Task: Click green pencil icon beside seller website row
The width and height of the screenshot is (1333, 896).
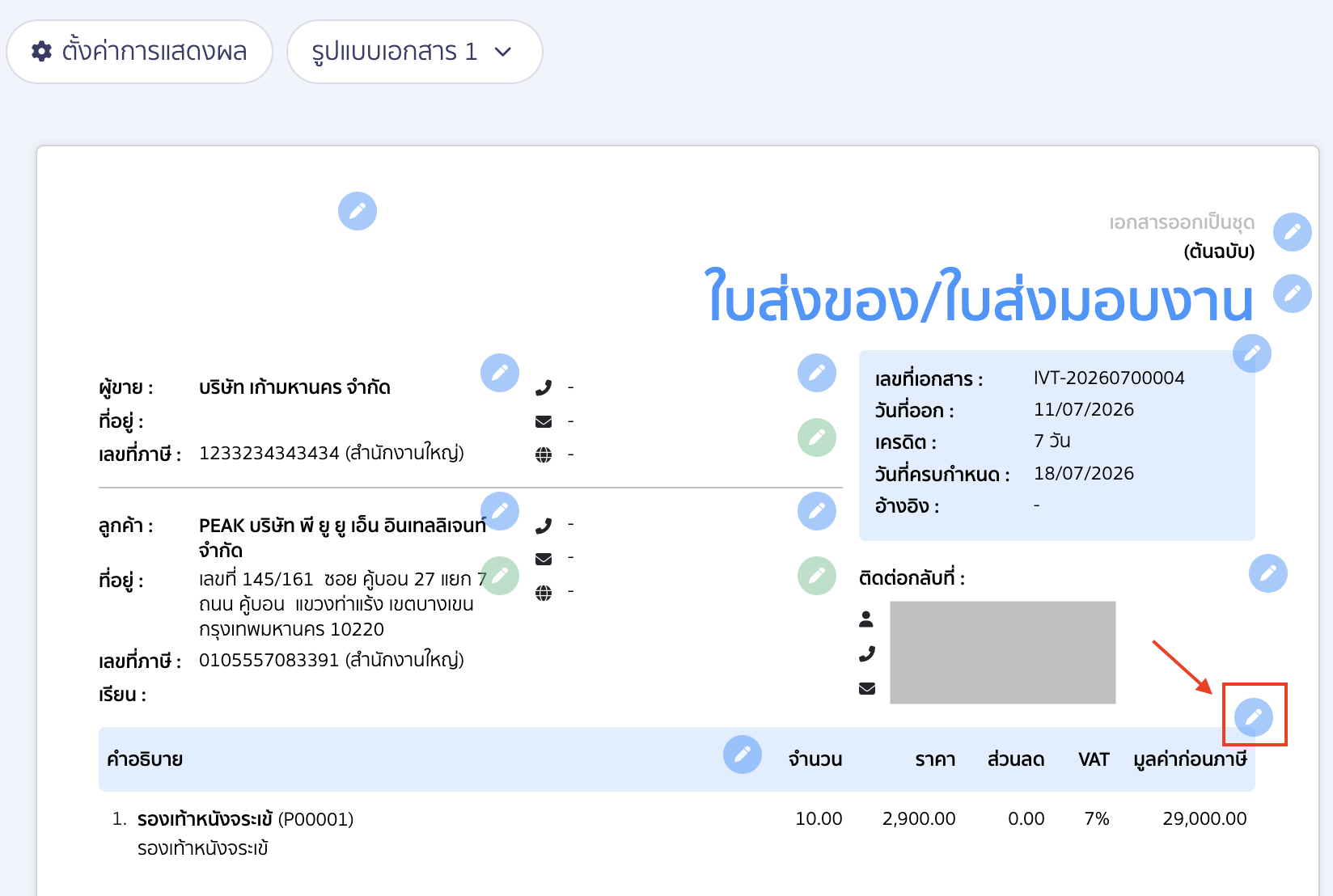Action: tap(817, 437)
